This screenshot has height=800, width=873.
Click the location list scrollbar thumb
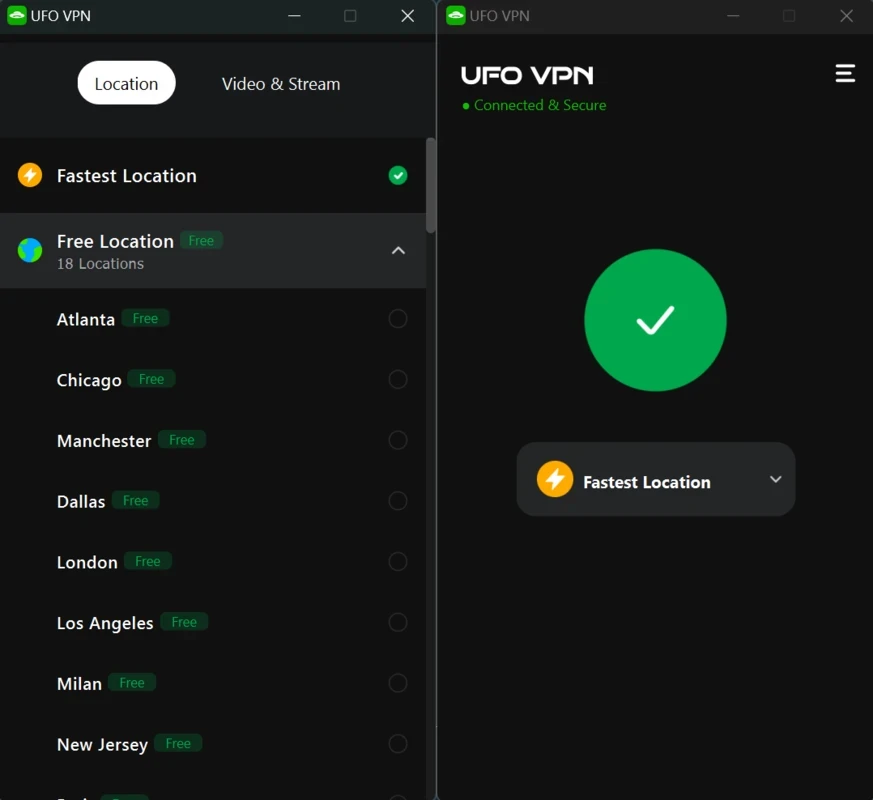(430, 185)
